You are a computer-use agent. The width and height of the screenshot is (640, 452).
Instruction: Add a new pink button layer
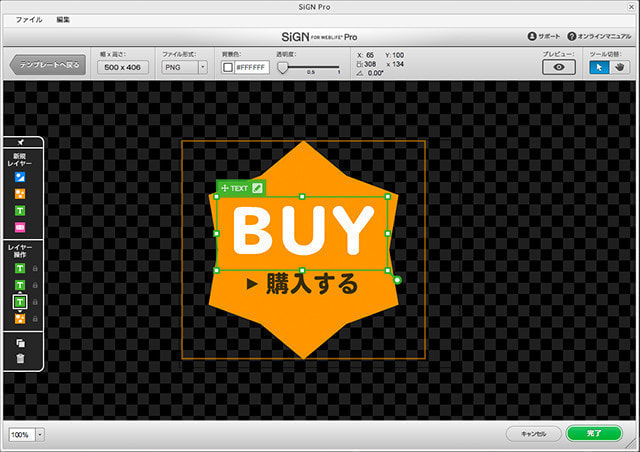[20, 228]
